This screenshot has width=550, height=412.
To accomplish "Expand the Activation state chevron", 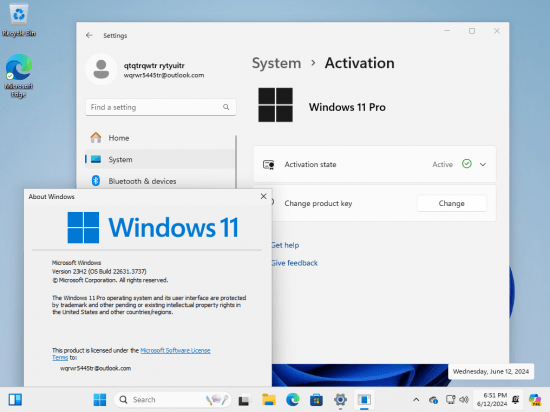I will tap(483, 164).
